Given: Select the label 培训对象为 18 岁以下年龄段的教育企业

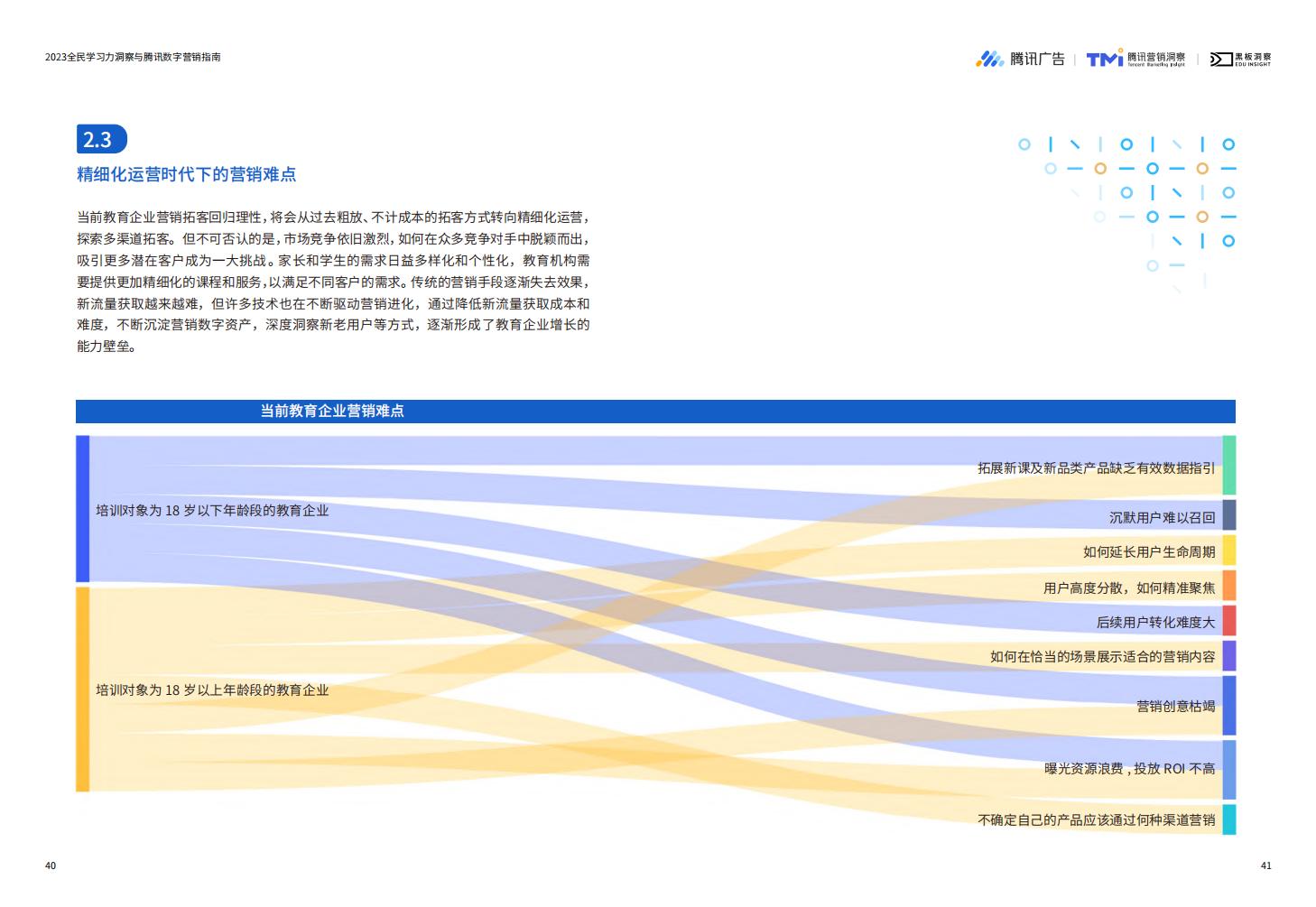Looking at the screenshot, I should coord(212,511).
